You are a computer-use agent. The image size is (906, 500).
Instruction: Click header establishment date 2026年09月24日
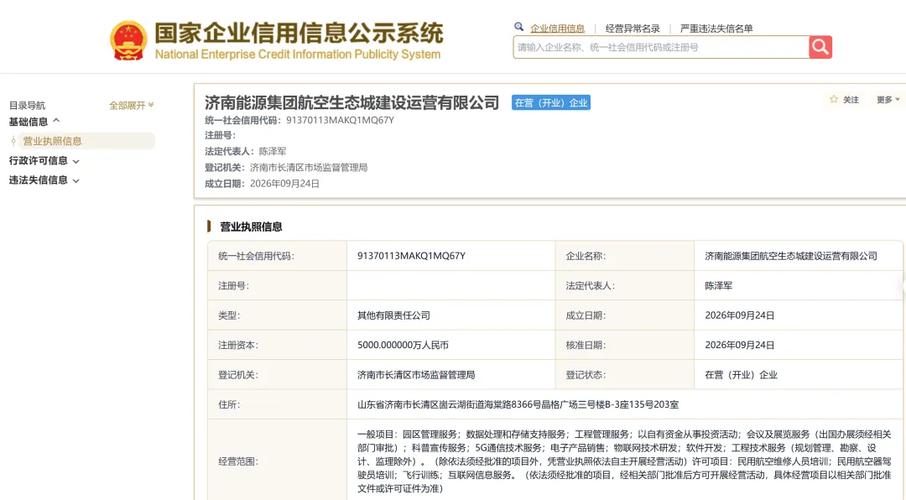(284, 184)
